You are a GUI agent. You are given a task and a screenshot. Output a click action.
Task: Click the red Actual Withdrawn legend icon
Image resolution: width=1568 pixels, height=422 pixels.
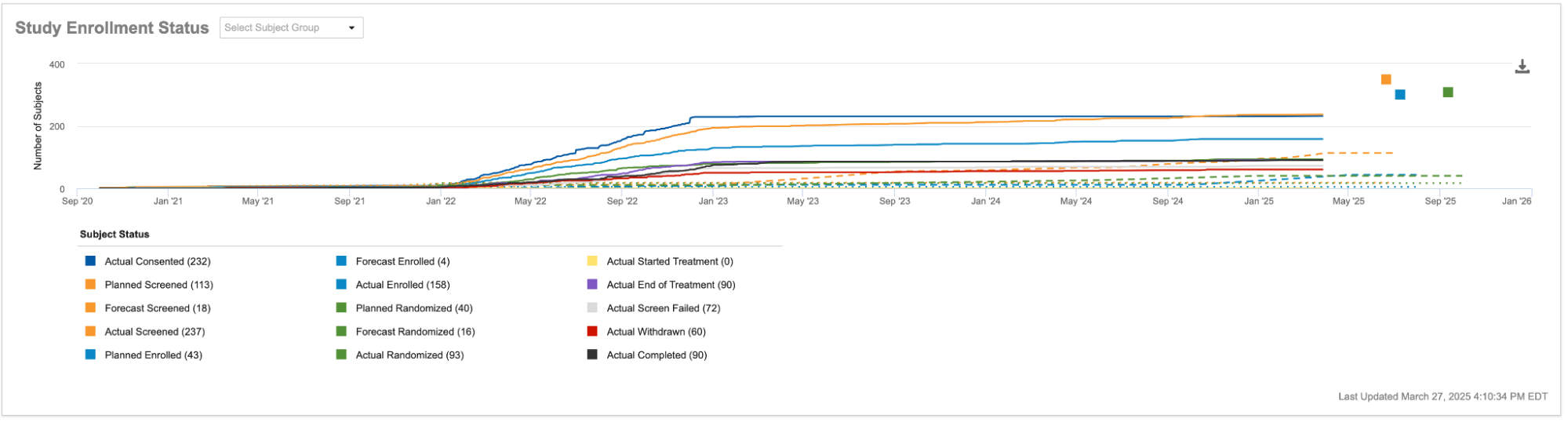(x=592, y=332)
